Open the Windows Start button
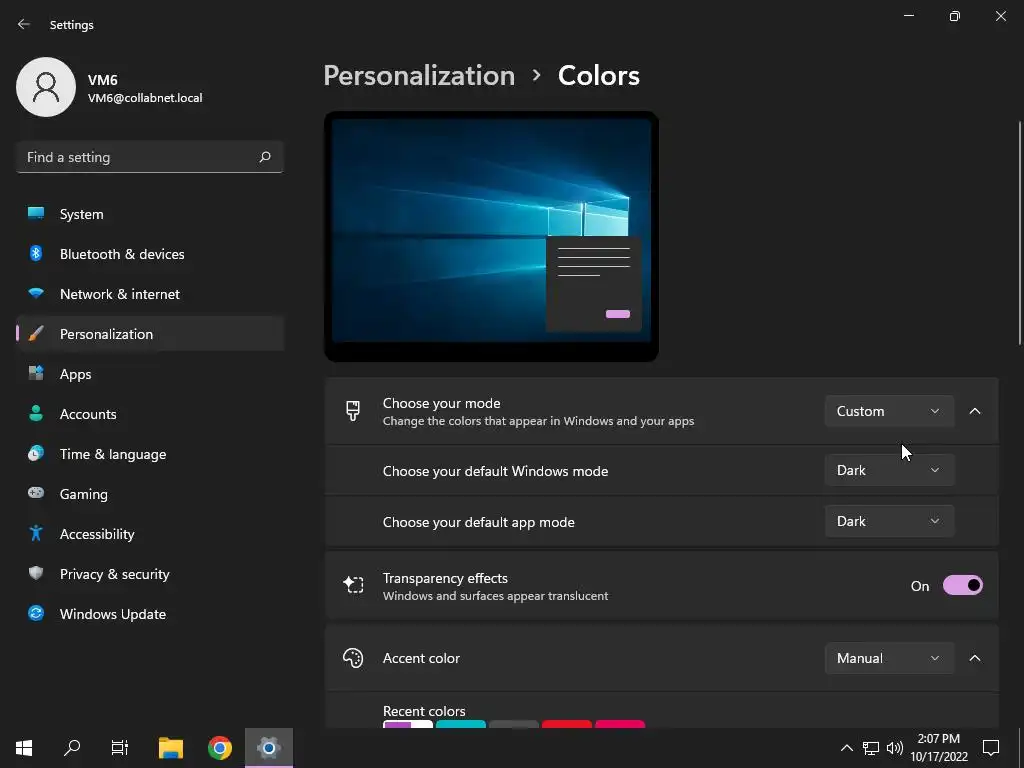 click(x=24, y=748)
